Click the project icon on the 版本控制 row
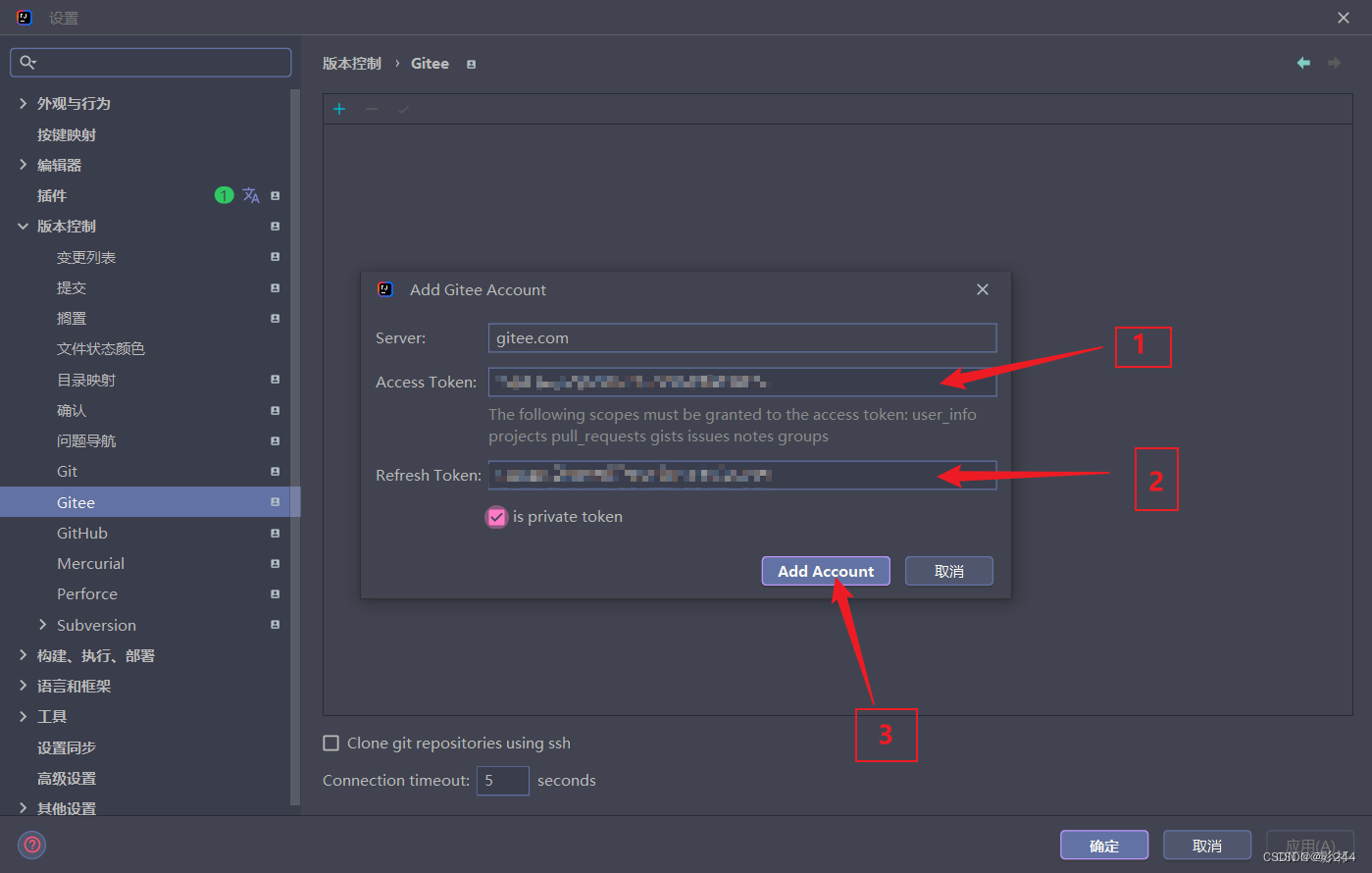Screen dimensions: 1372x873 [x=275, y=226]
